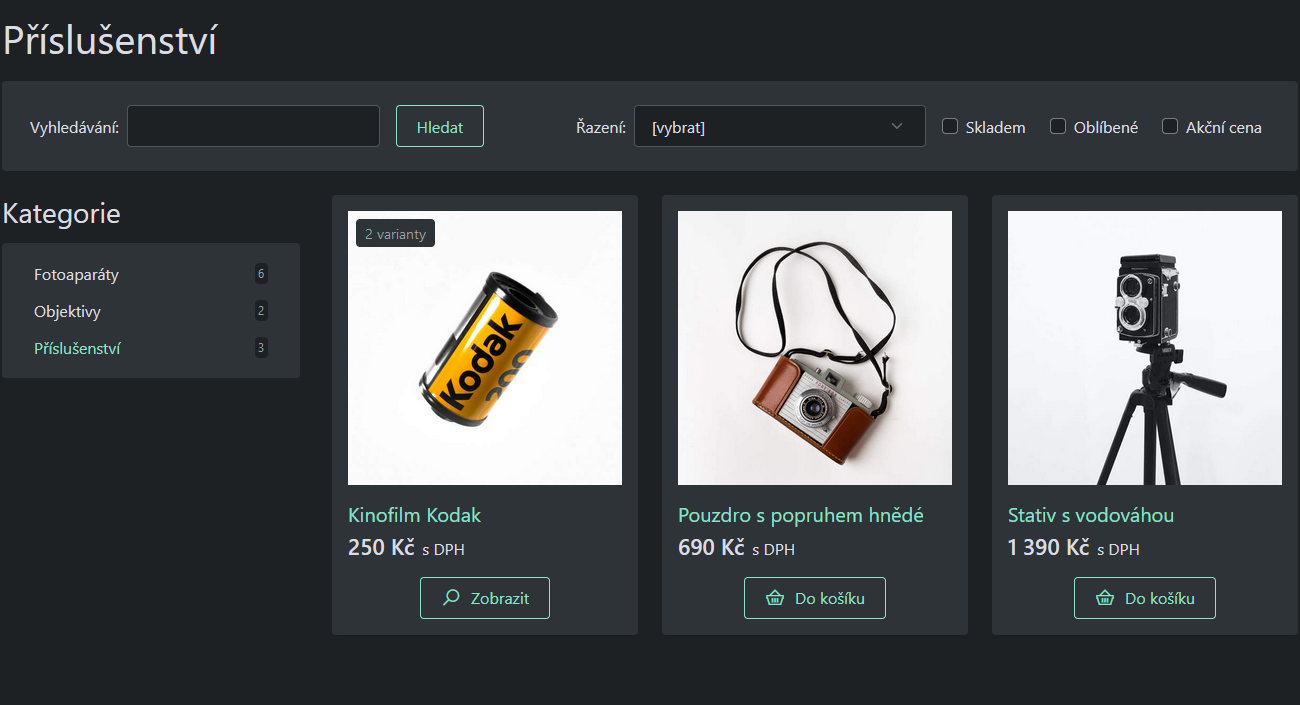
Task: Check the Akční cena filter
Action: (x=1170, y=126)
